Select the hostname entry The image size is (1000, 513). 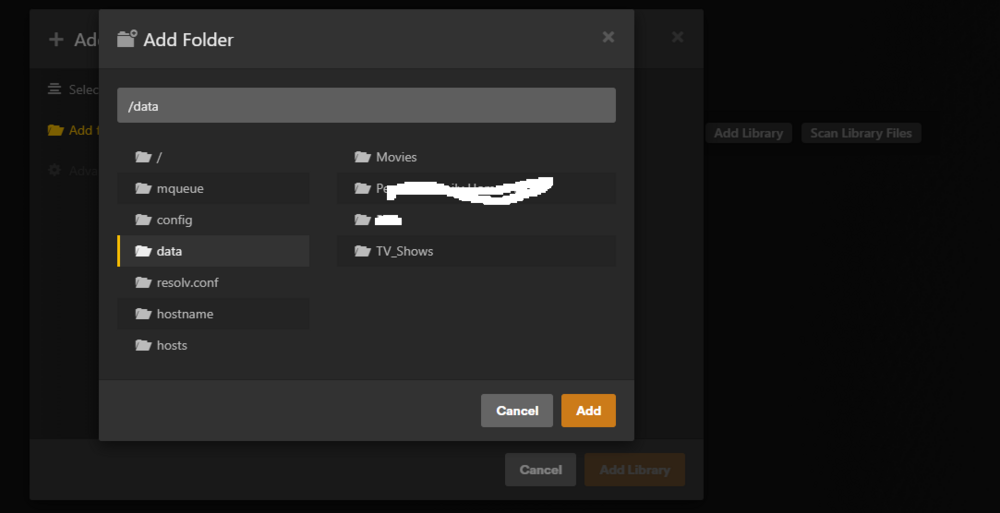pyautogui.click(x=214, y=313)
